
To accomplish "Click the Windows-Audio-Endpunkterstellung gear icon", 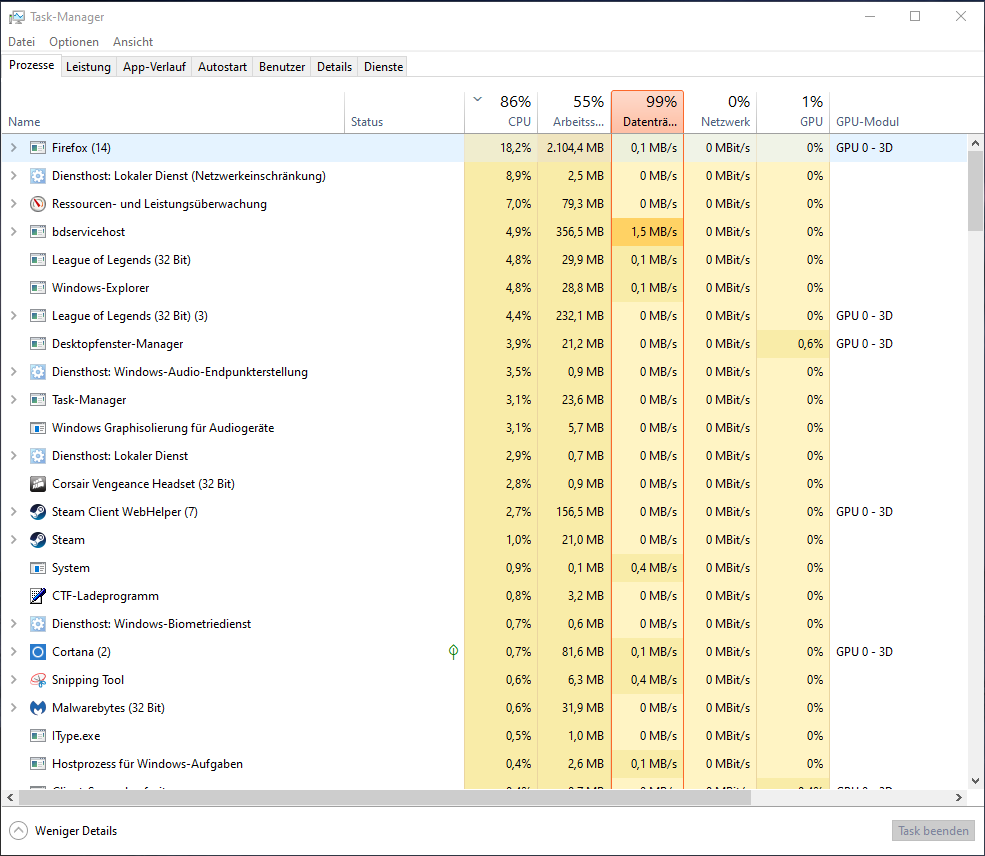I will [38, 372].
